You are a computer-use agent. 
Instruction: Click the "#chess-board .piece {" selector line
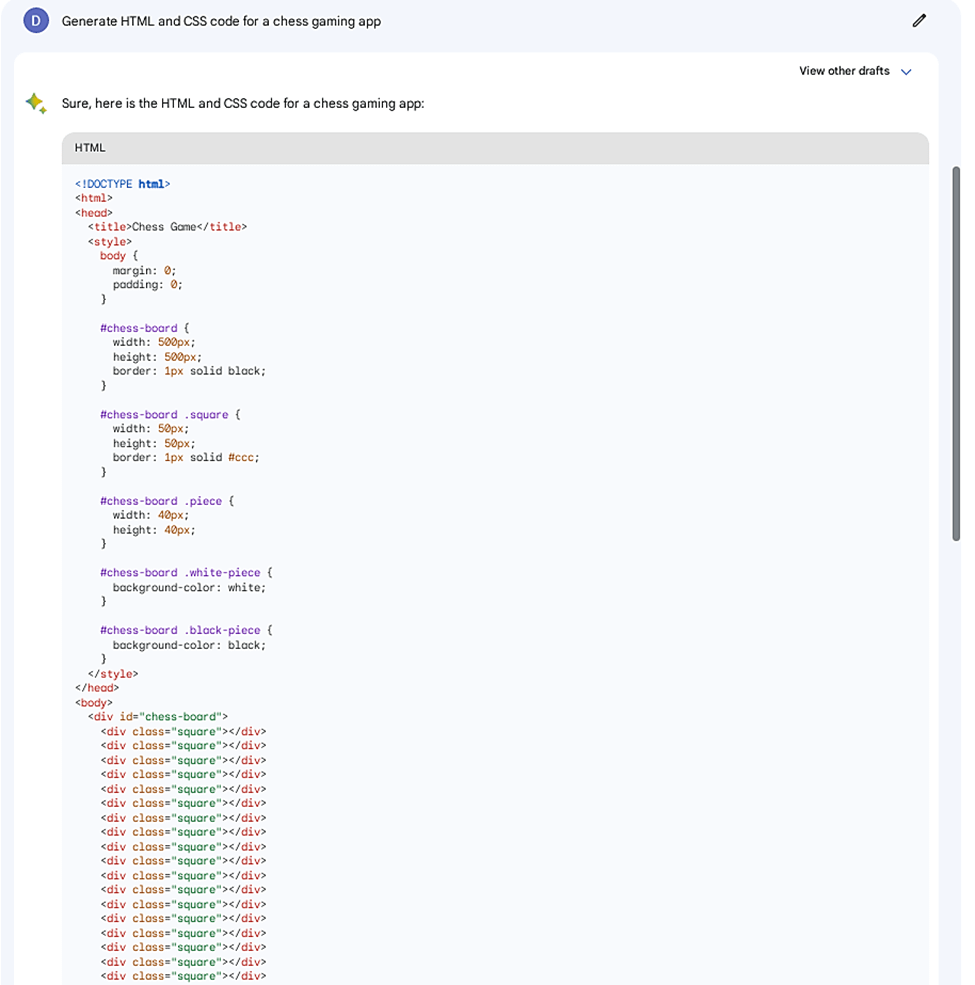[x=167, y=501]
